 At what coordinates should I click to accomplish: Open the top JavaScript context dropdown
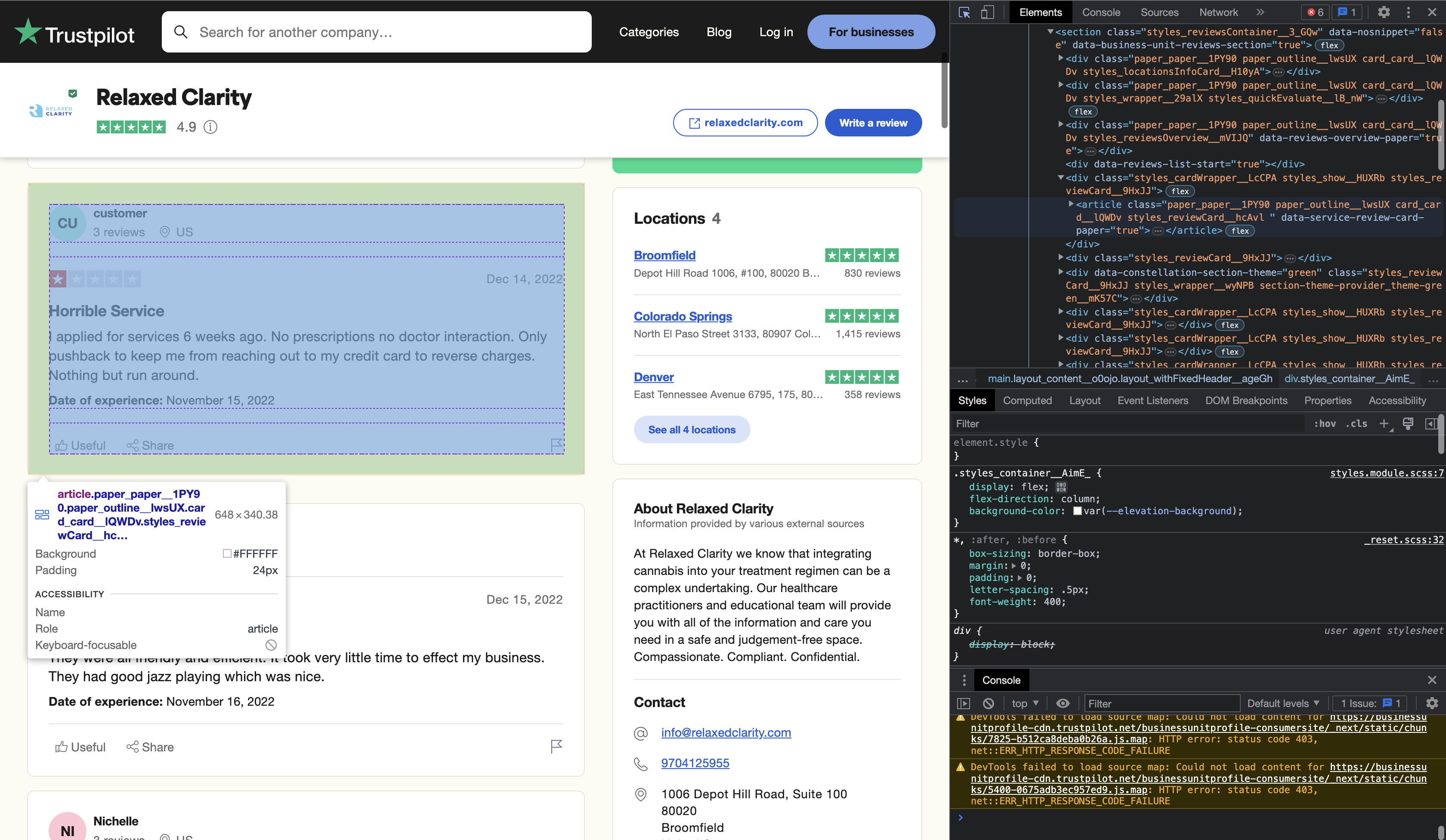click(x=1026, y=703)
